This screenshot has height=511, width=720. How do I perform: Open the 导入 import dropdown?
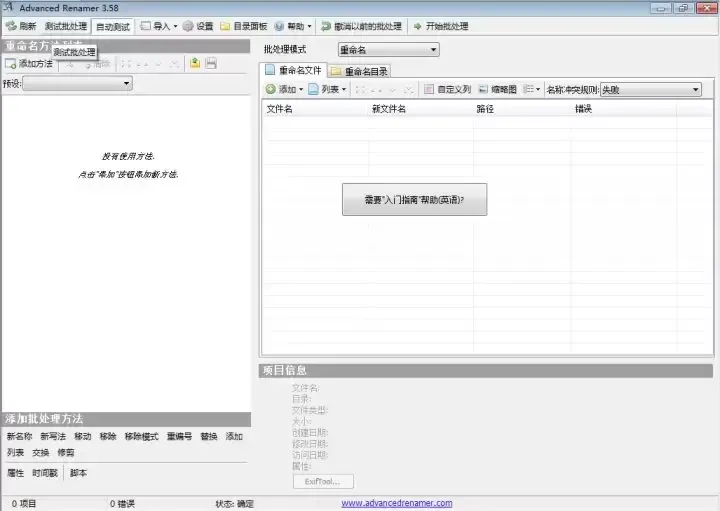[159, 26]
